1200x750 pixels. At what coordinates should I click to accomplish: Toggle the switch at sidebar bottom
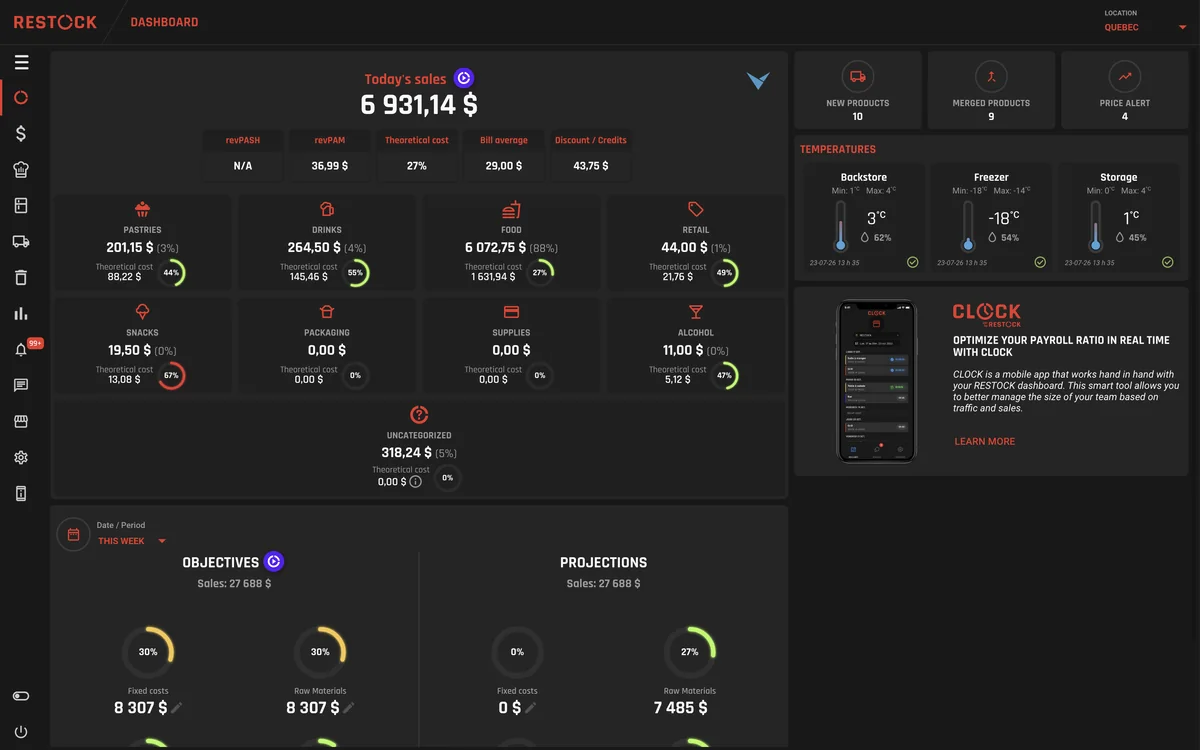point(21,696)
